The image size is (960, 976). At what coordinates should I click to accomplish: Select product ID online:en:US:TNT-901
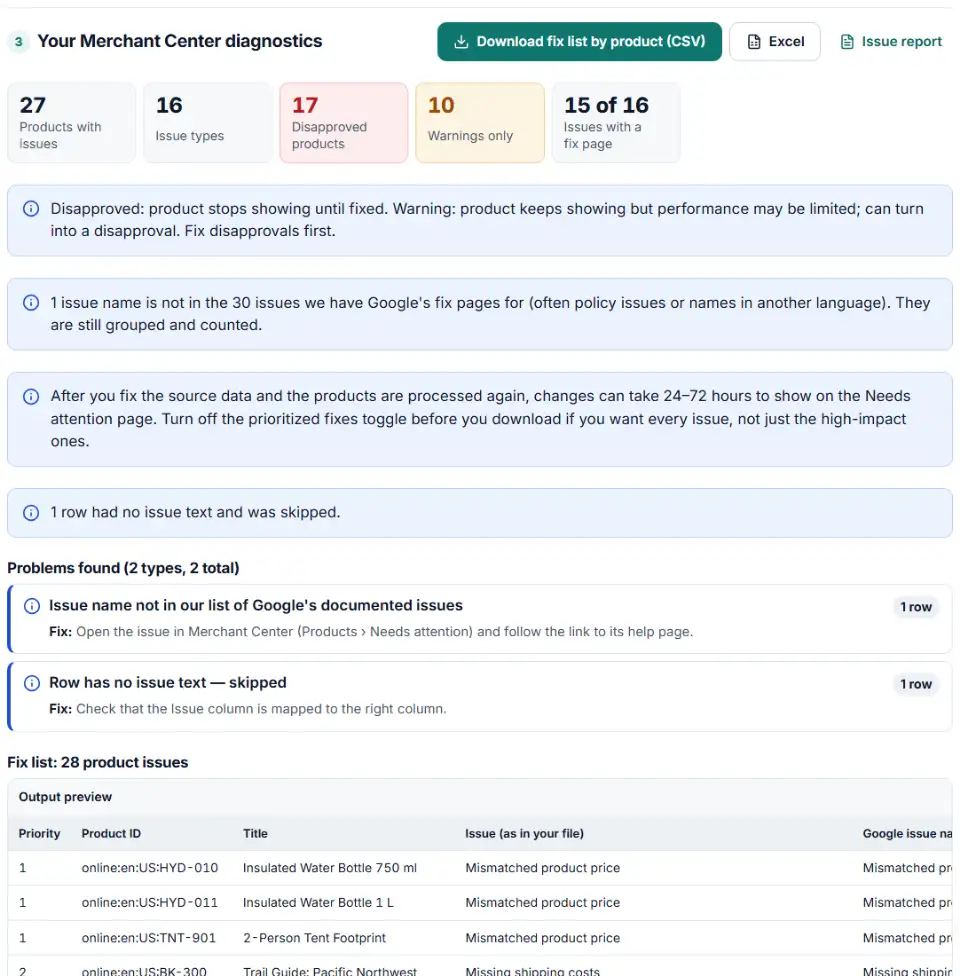pos(148,939)
